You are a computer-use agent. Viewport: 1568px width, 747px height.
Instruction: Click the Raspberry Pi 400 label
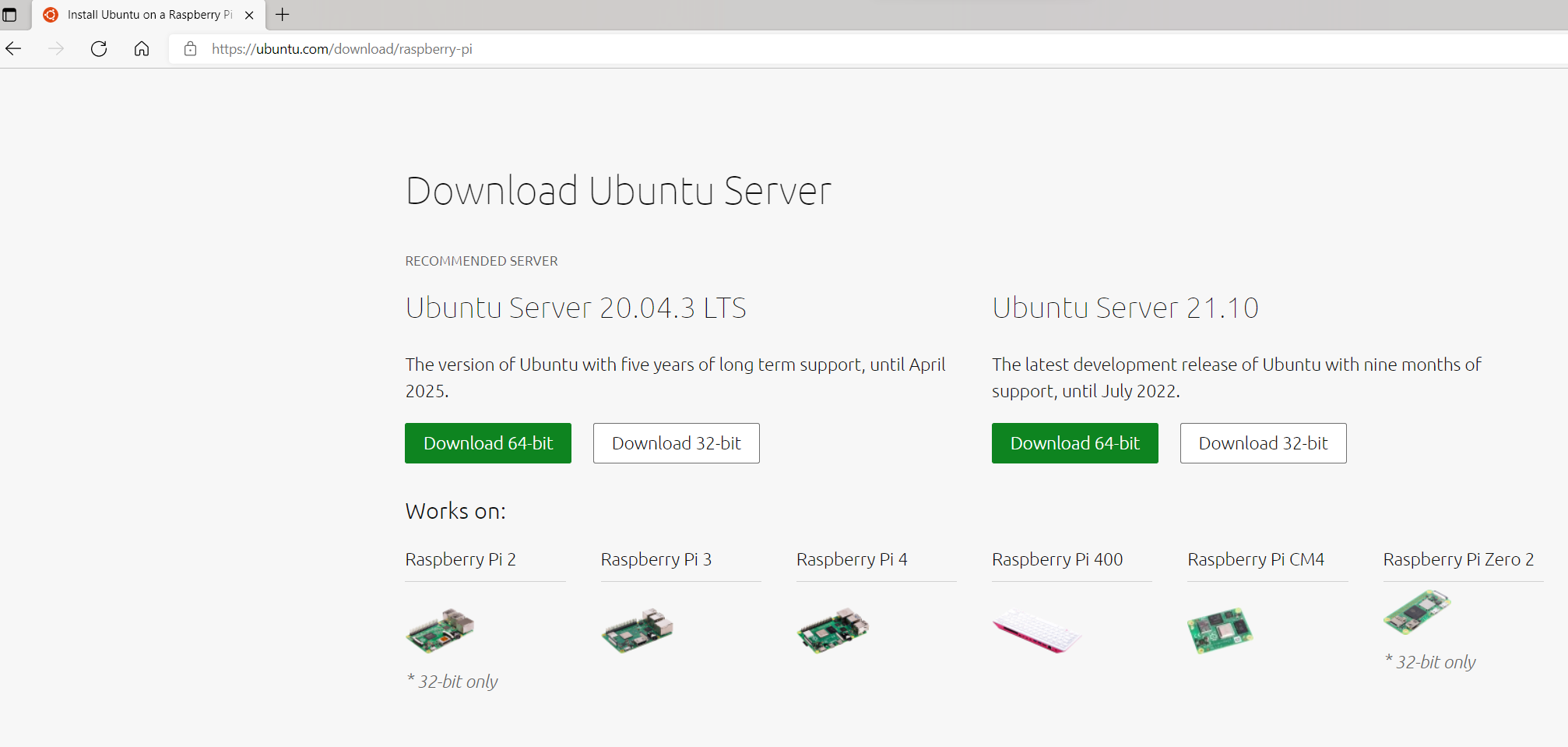(1057, 559)
